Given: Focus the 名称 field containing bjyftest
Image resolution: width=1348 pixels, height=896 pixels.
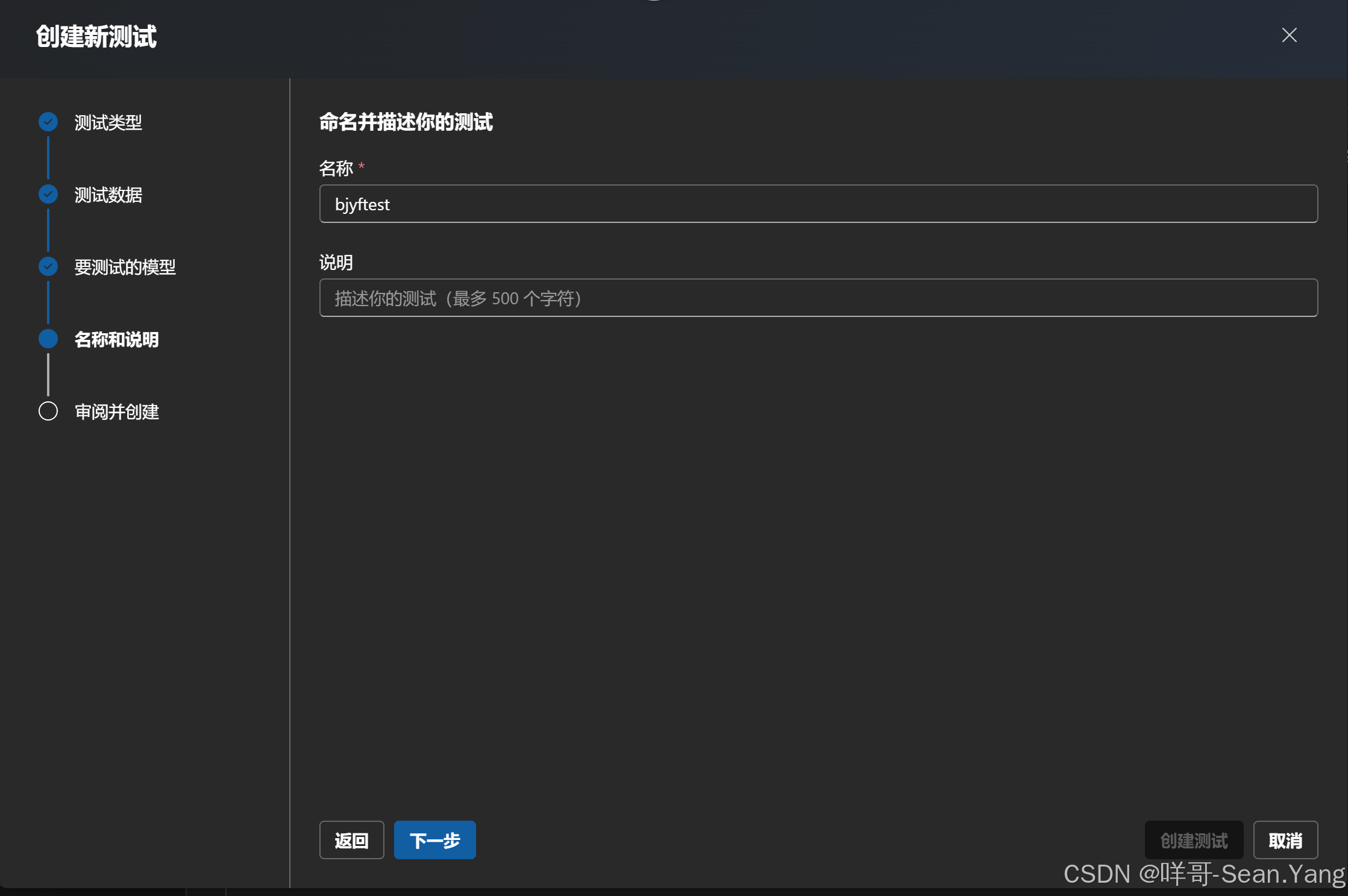Looking at the screenshot, I should 818,204.
